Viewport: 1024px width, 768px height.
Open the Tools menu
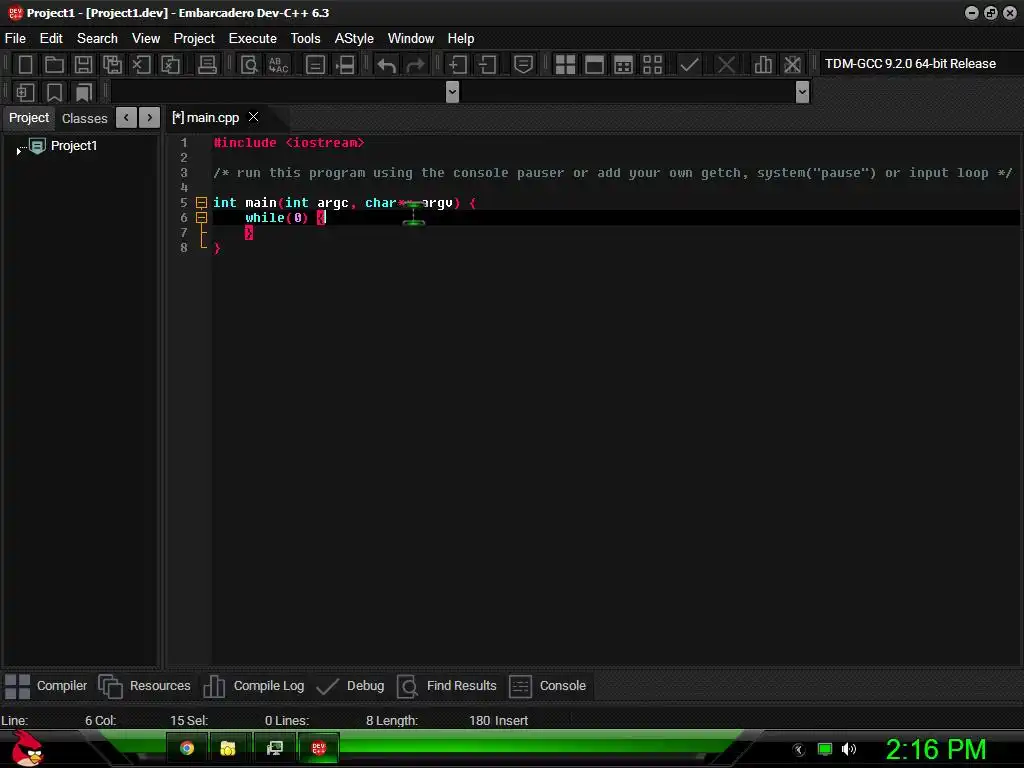[306, 39]
